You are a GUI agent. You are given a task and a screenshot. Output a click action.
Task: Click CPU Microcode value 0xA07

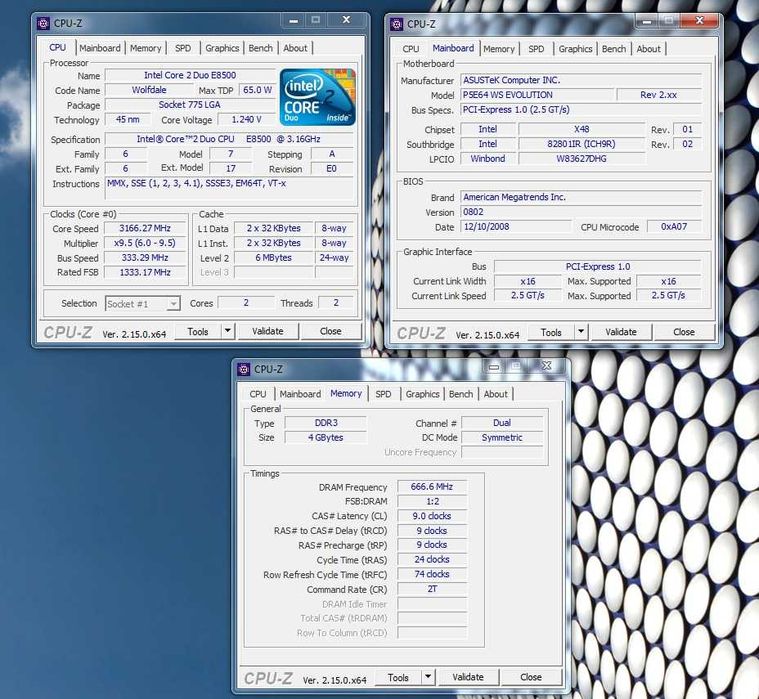[674, 227]
